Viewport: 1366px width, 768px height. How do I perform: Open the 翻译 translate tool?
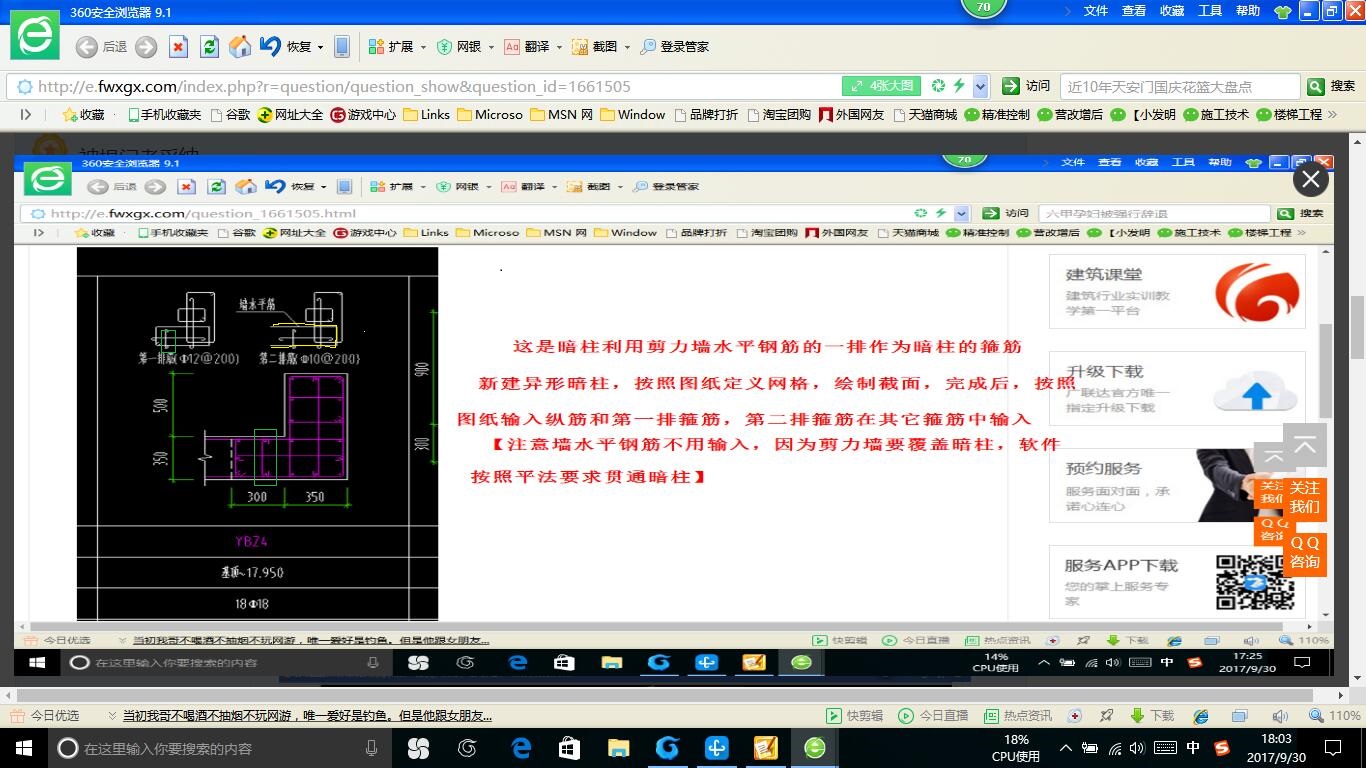[x=527, y=46]
